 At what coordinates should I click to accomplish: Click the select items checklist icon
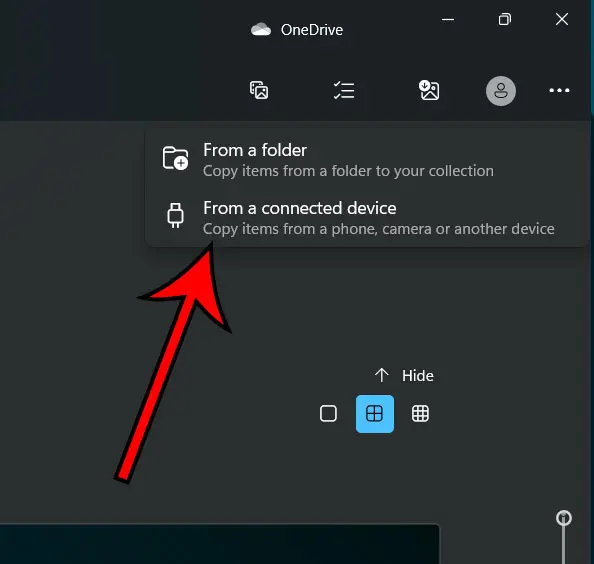click(344, 90)
